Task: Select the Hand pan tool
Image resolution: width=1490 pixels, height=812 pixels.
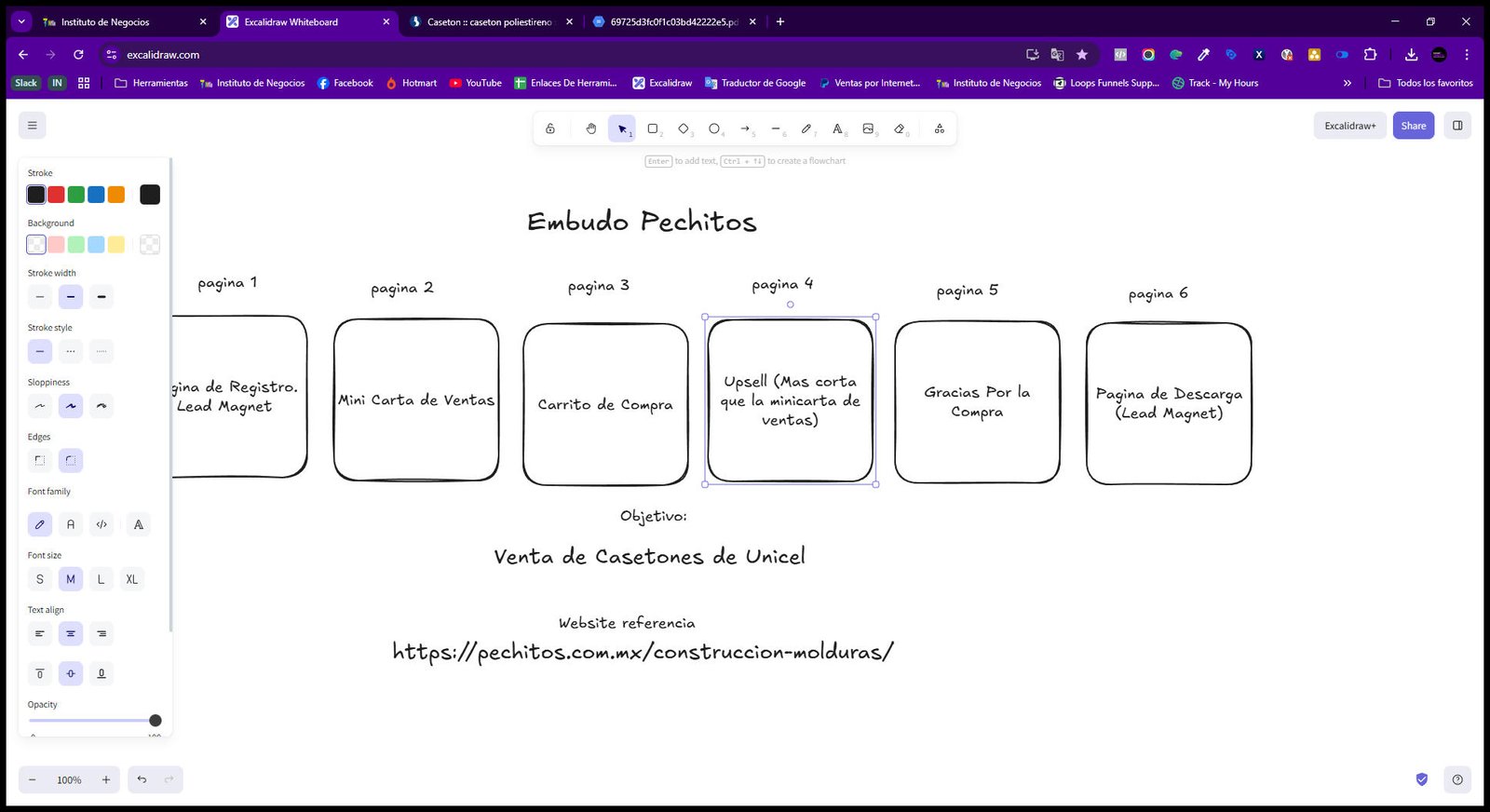Action: [590, 129]
